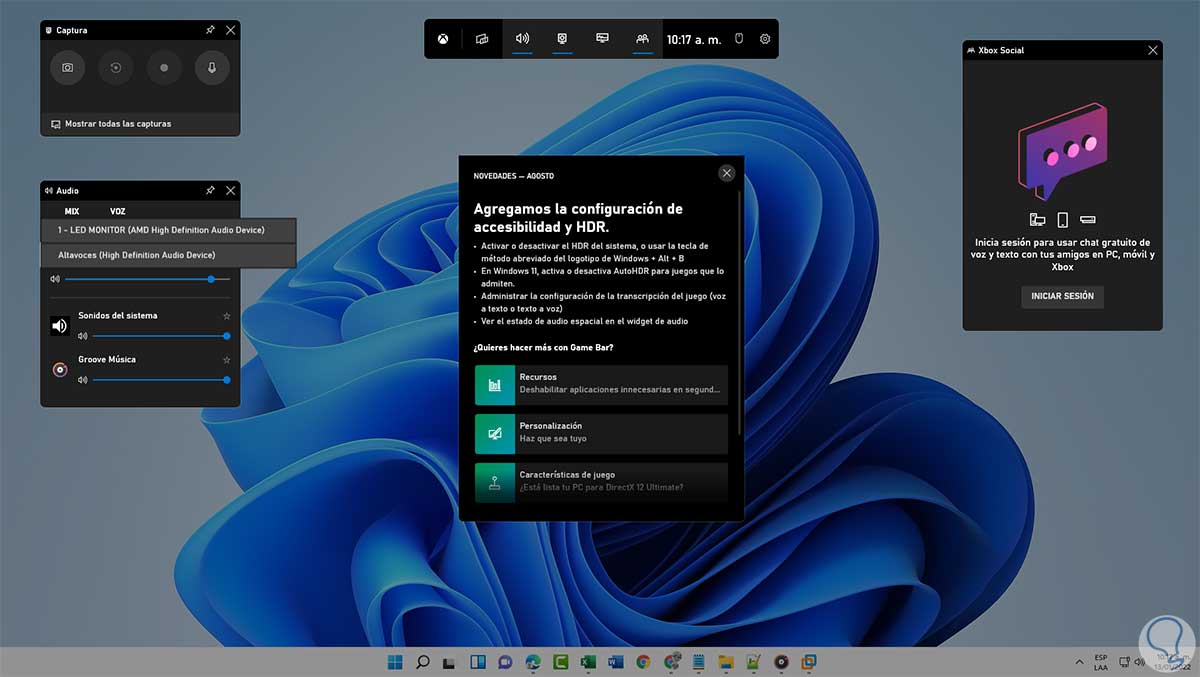Switch to the VOZ tab in Audio

click(118, 211)
